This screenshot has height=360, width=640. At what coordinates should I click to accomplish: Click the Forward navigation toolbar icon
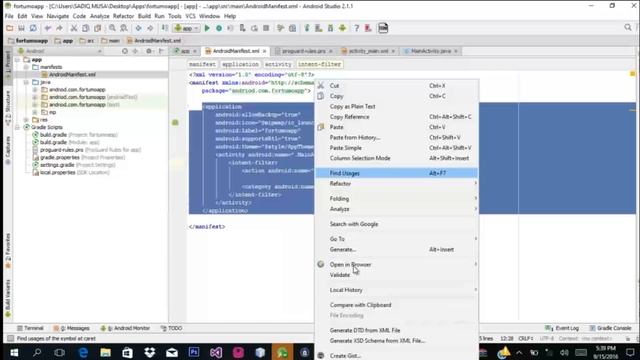(150, 28)
